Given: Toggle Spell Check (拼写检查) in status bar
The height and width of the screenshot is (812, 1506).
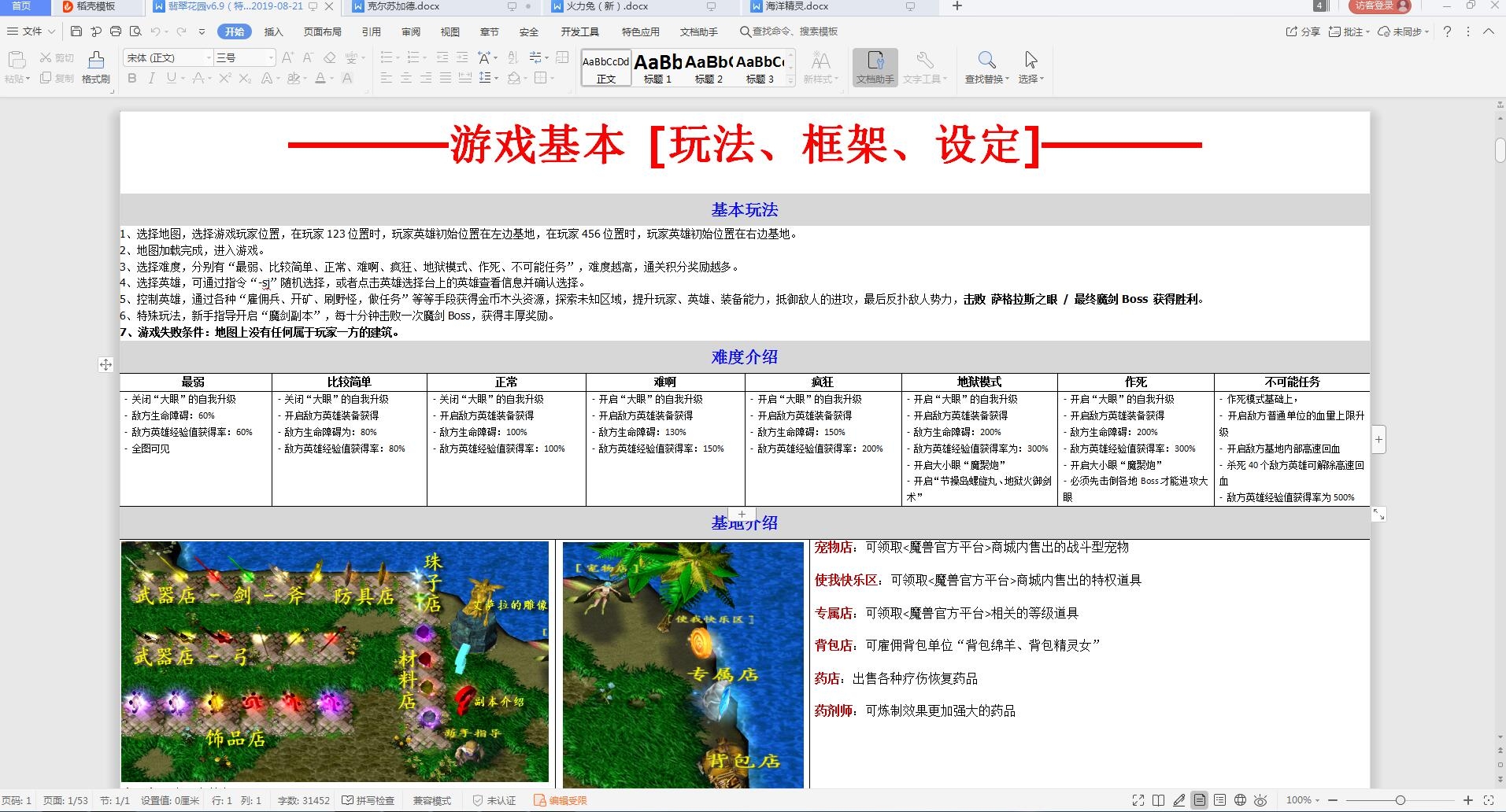Looking at the screenshot, I should coord(368,800).
